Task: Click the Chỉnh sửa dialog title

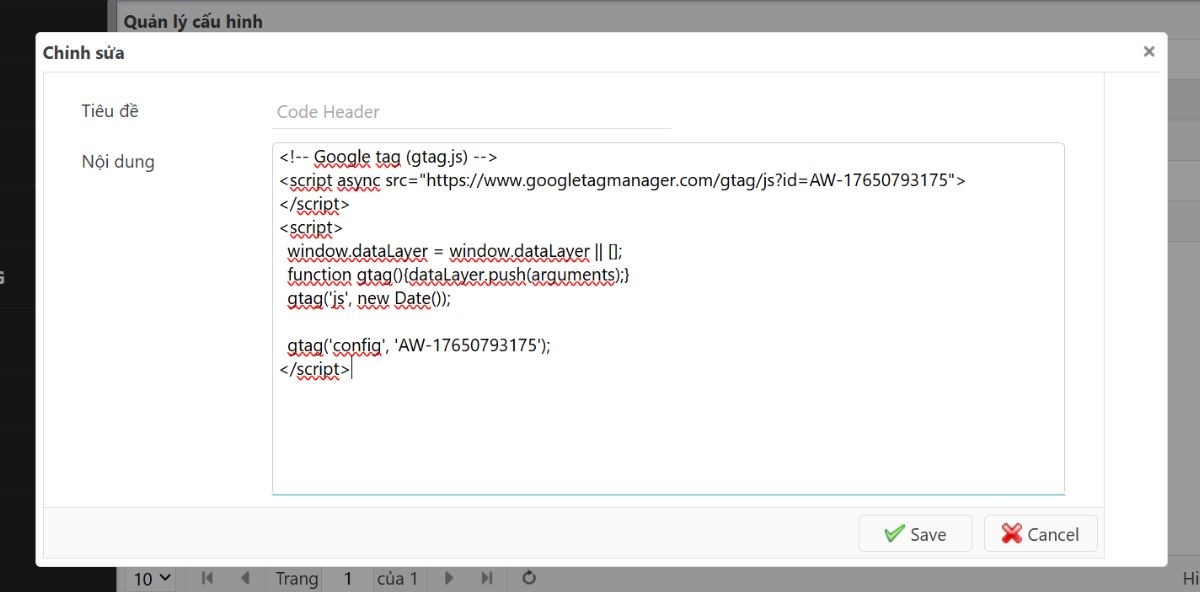Action: click(x=84, y=52)
